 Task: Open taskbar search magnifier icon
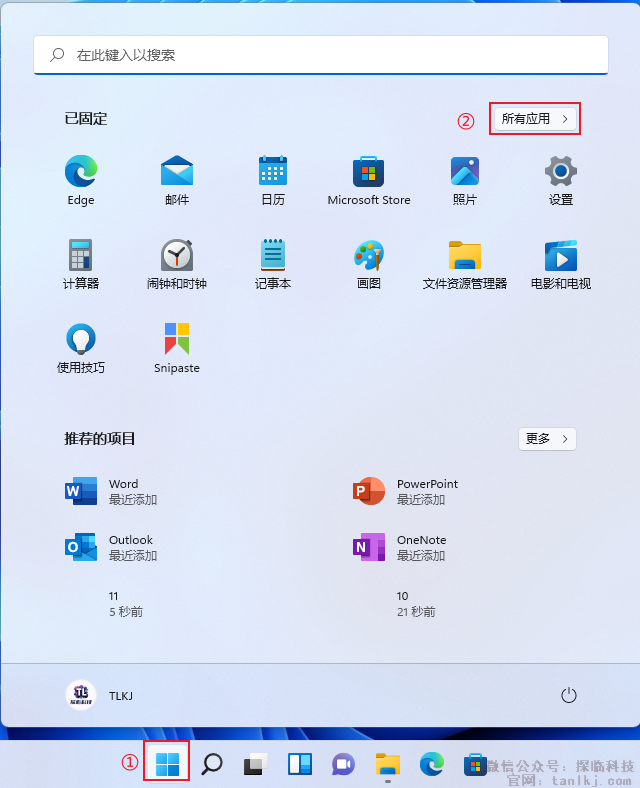tap(211, 764)
